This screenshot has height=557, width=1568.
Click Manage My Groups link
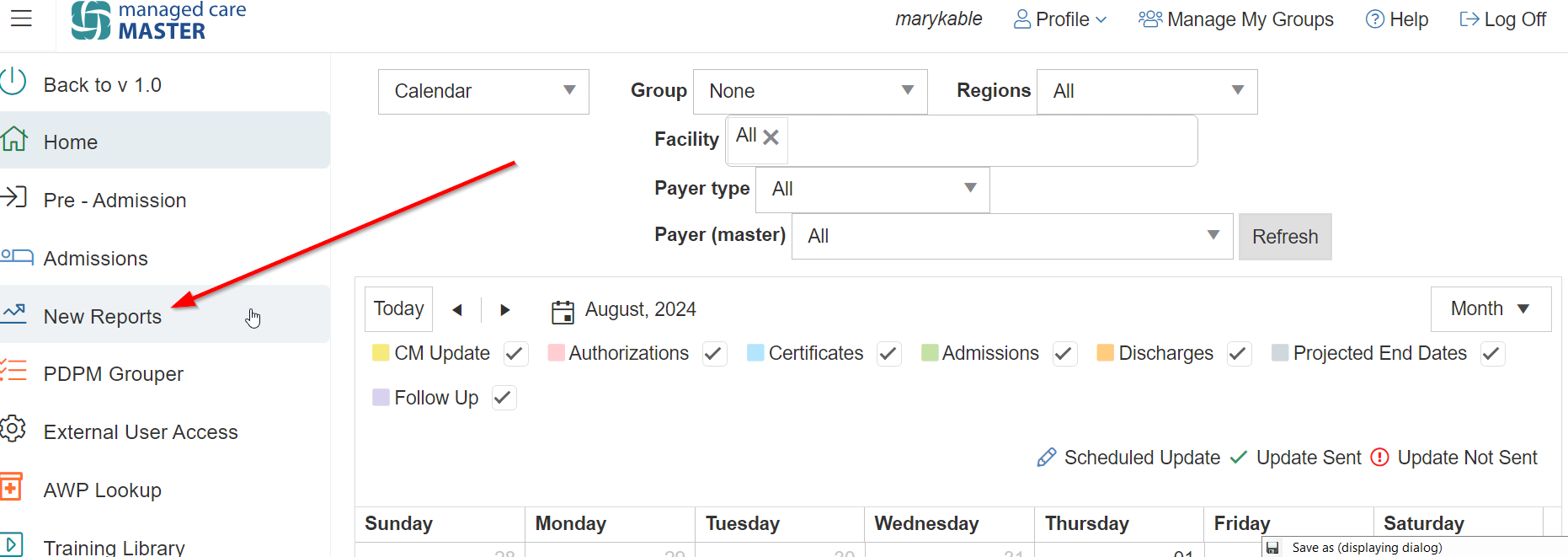coord(1236,19)
